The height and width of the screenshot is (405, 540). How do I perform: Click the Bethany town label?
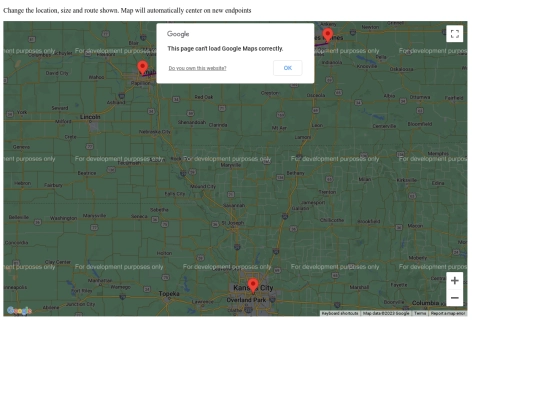pos(295,173)
